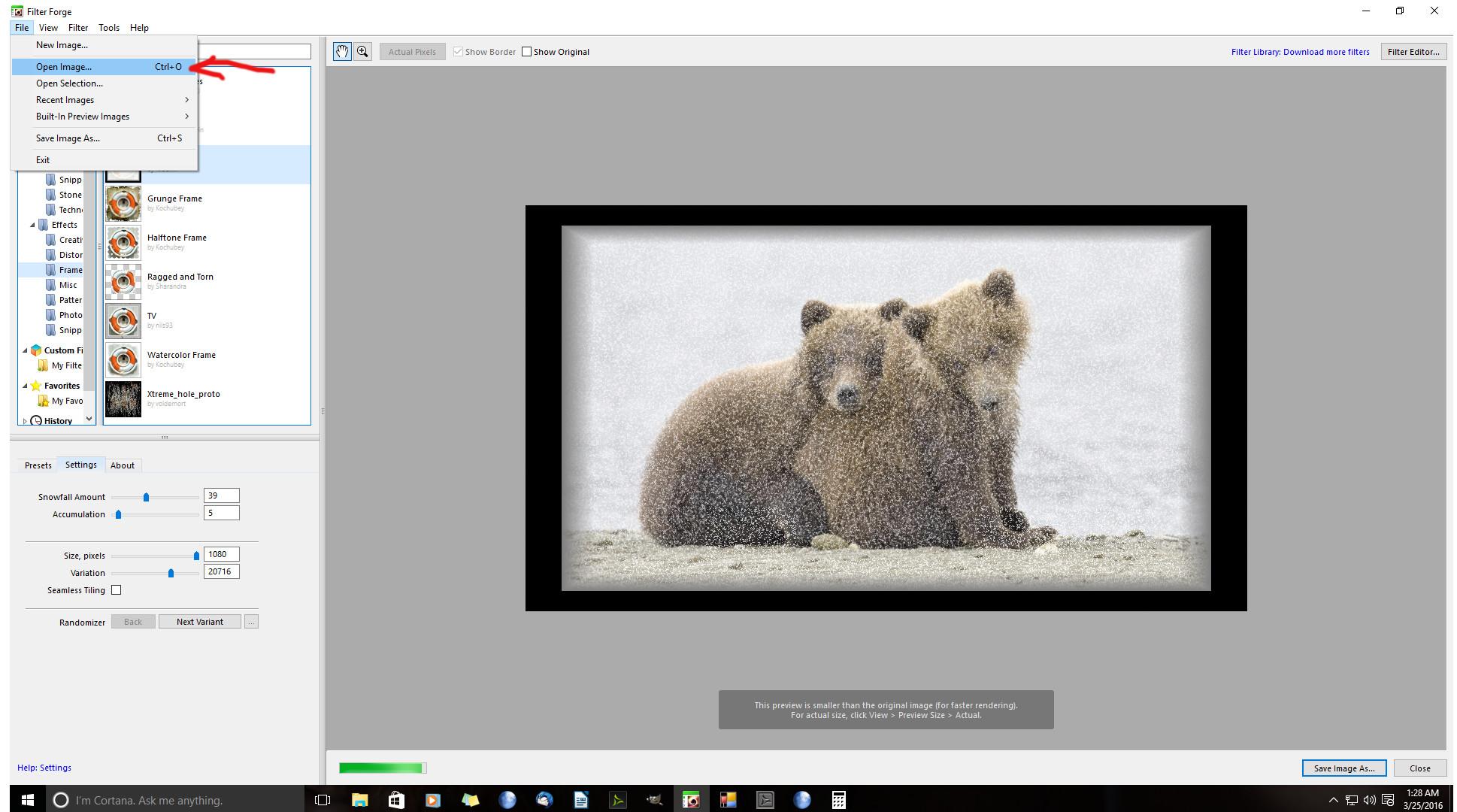Choose Open Image from File menu
1457x812 pixels.
click(x=64, y=67)
